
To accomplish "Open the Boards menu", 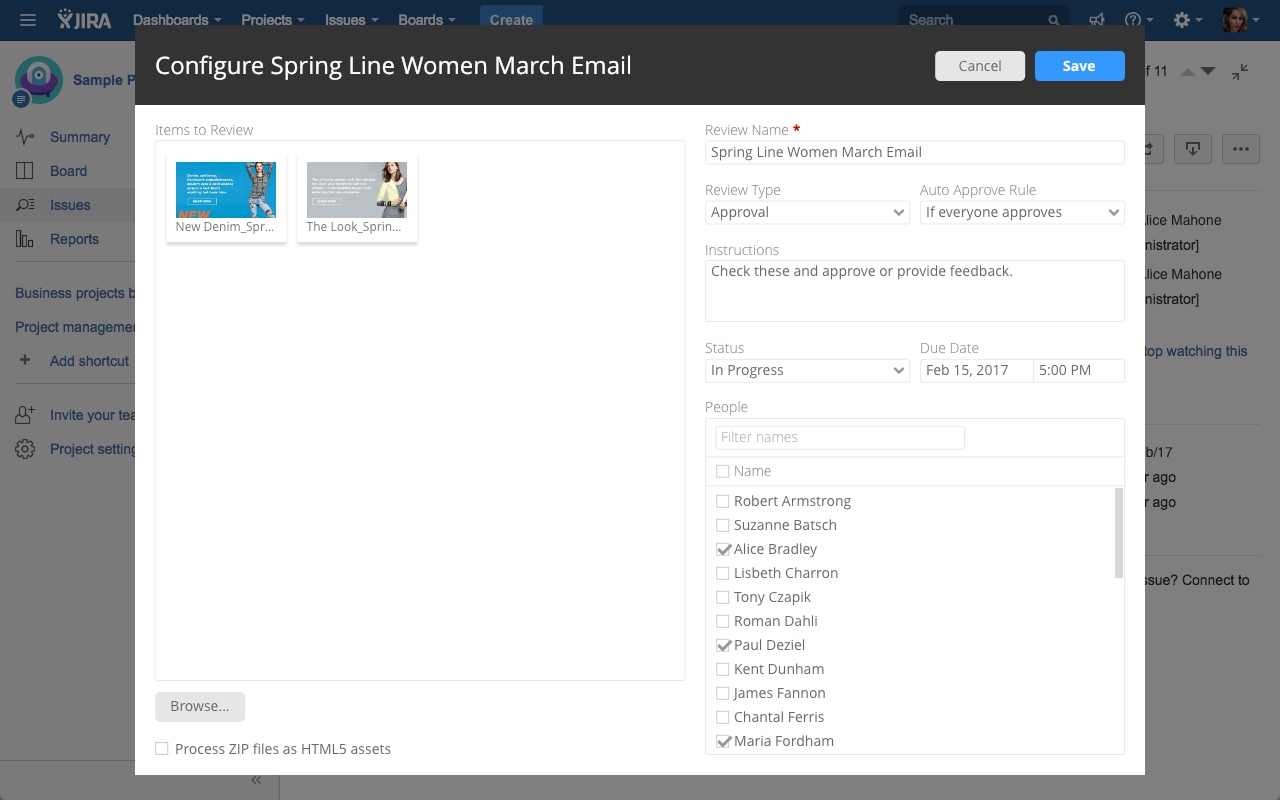I will coord(427,20).
